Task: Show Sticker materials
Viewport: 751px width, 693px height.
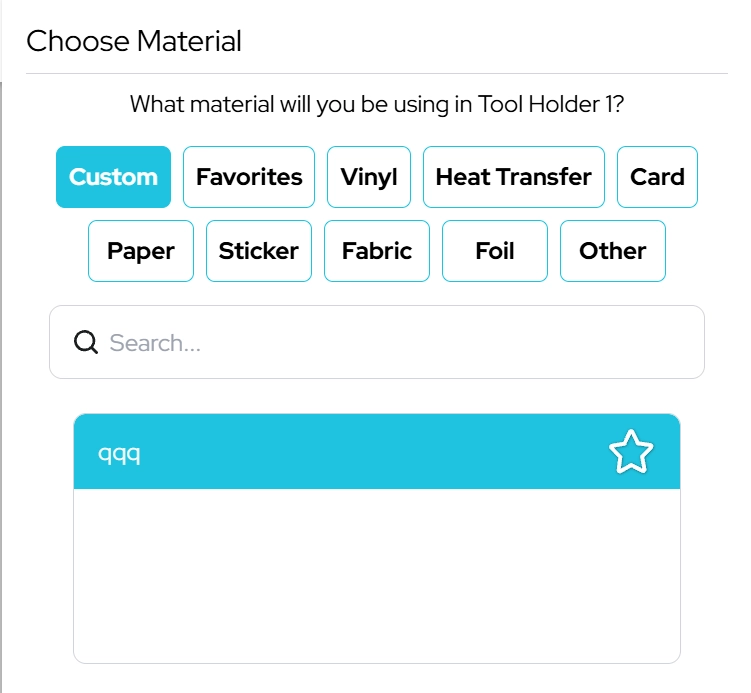Action: click(259, 251)
